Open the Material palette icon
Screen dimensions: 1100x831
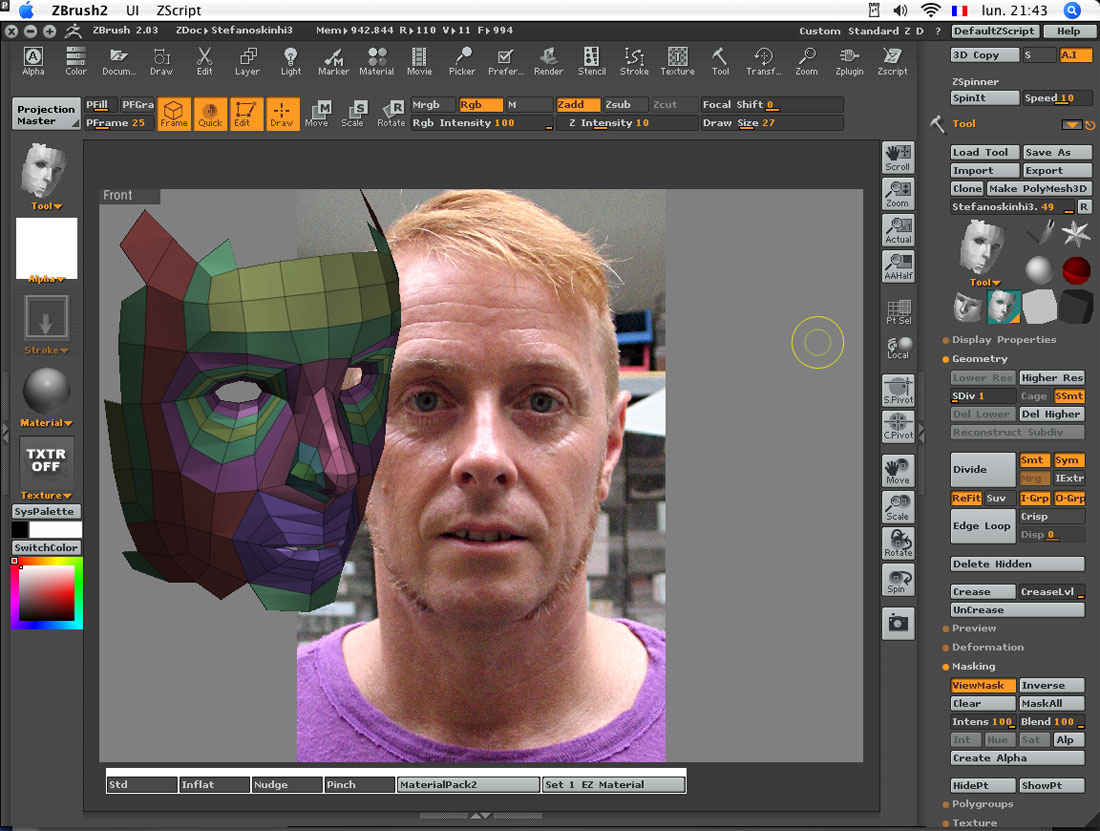pyautogui.click(x=377, y=61)
